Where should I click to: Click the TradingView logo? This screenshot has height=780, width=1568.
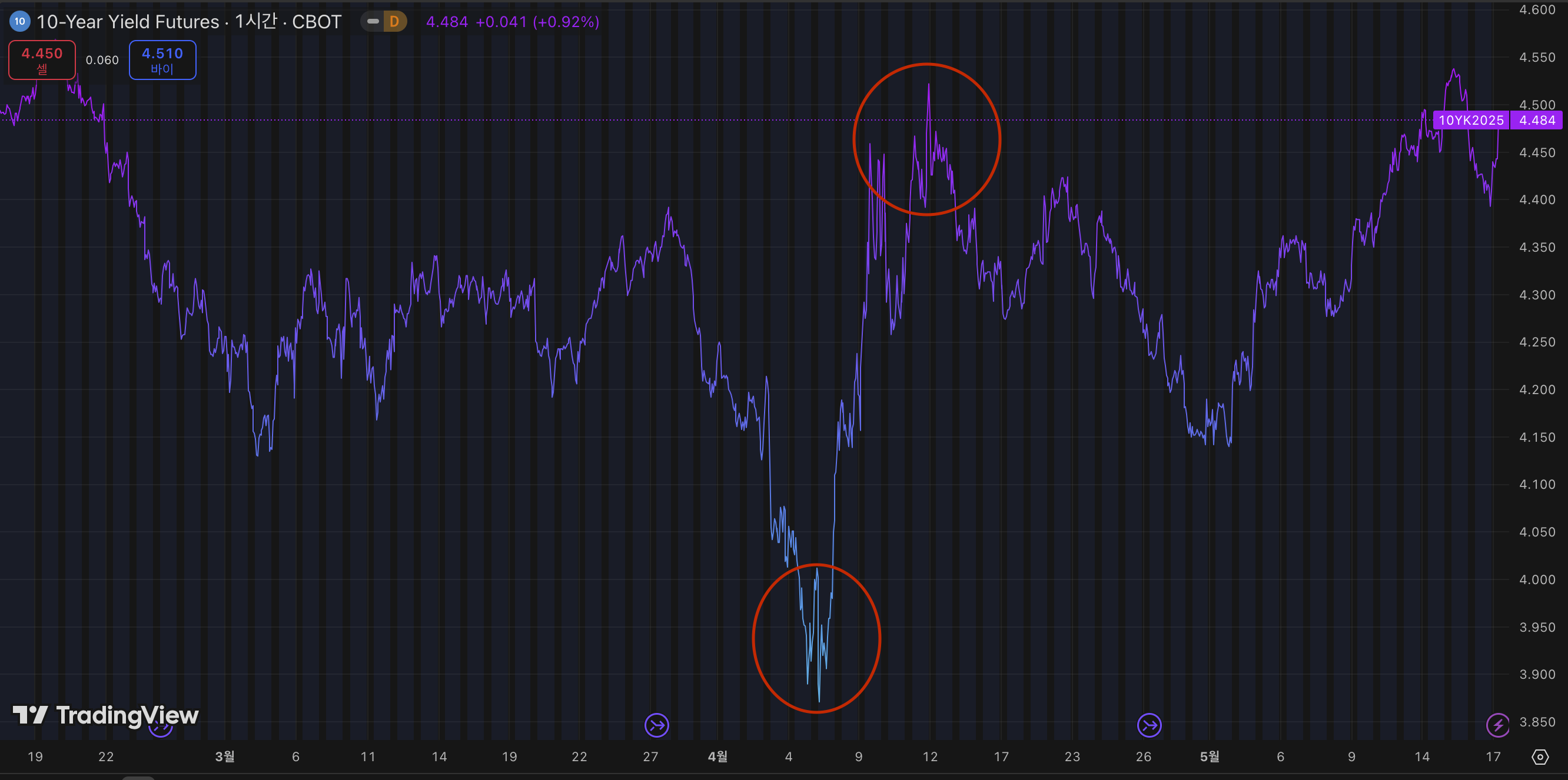coord(106,715)
